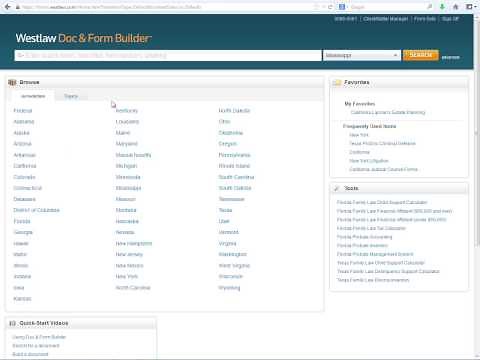Open the Pennsylvania link
Image resolution: width=480 pixels, height=360 pixels.
(x=234, y=155)
